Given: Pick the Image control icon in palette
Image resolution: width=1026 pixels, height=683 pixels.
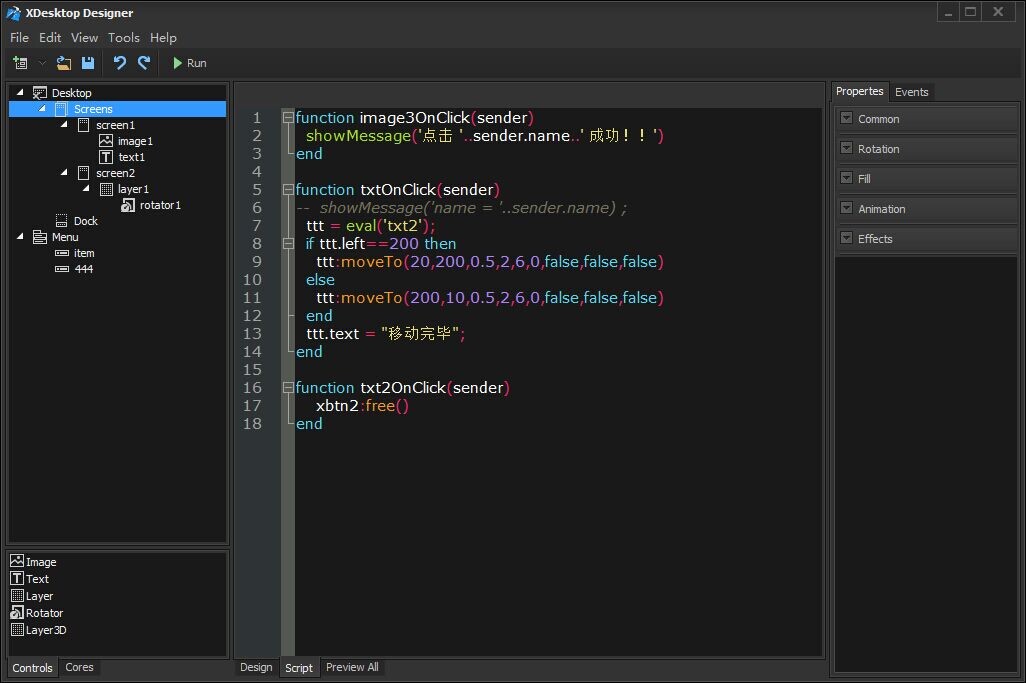Looking at the screenshot, I should (17, 561).
